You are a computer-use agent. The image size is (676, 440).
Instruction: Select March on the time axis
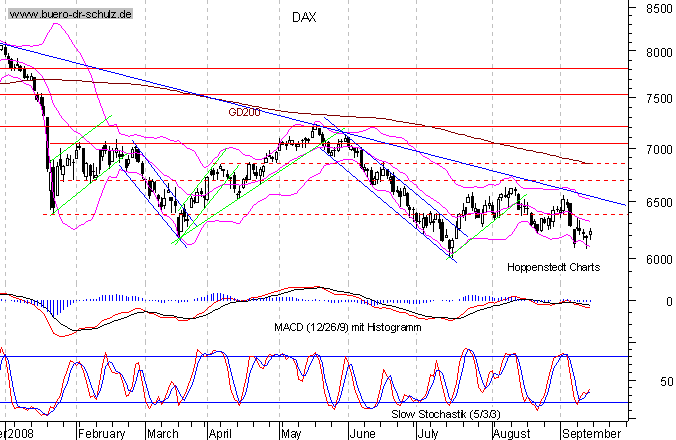[x=162, y=434]
